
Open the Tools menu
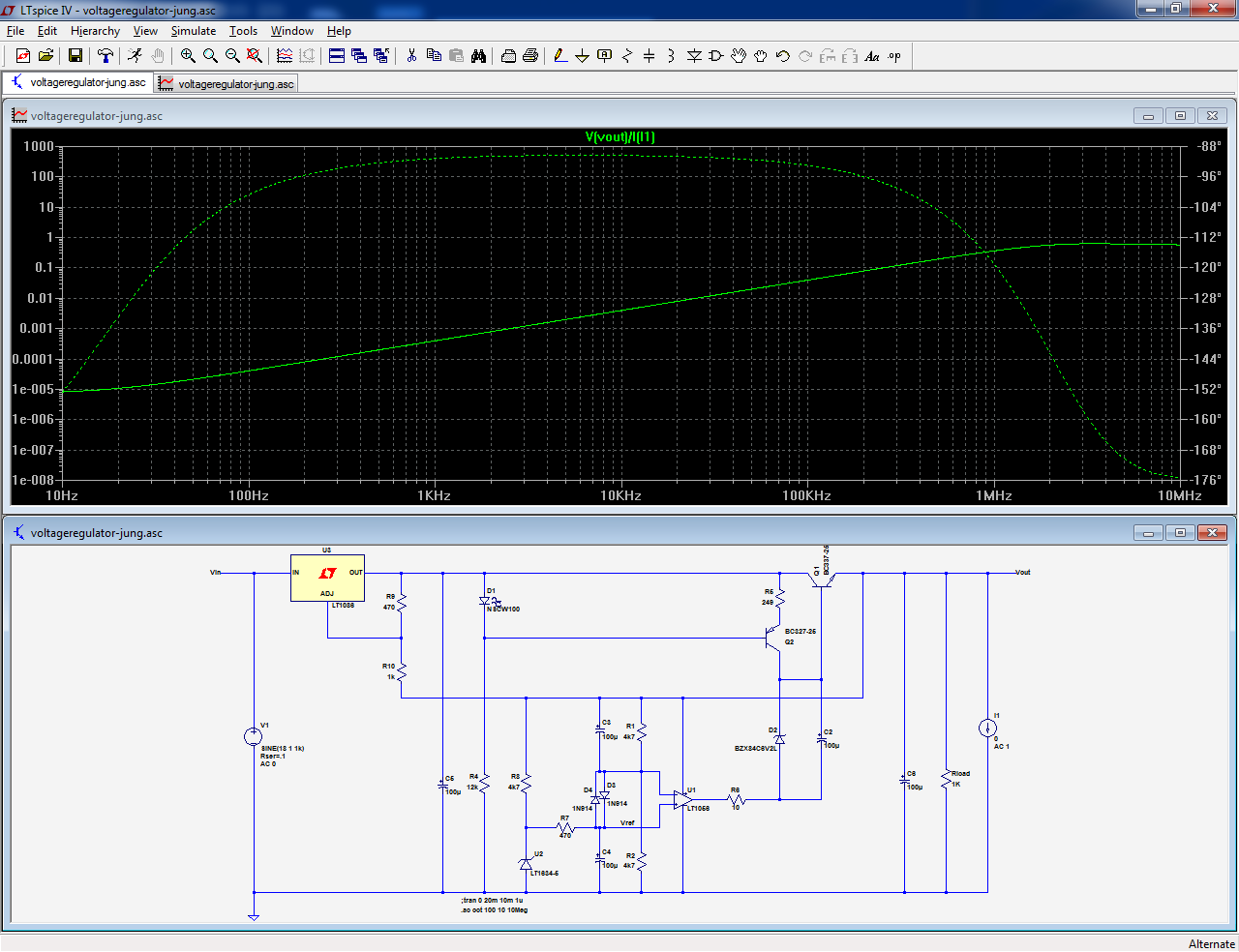tap(243, 31)
